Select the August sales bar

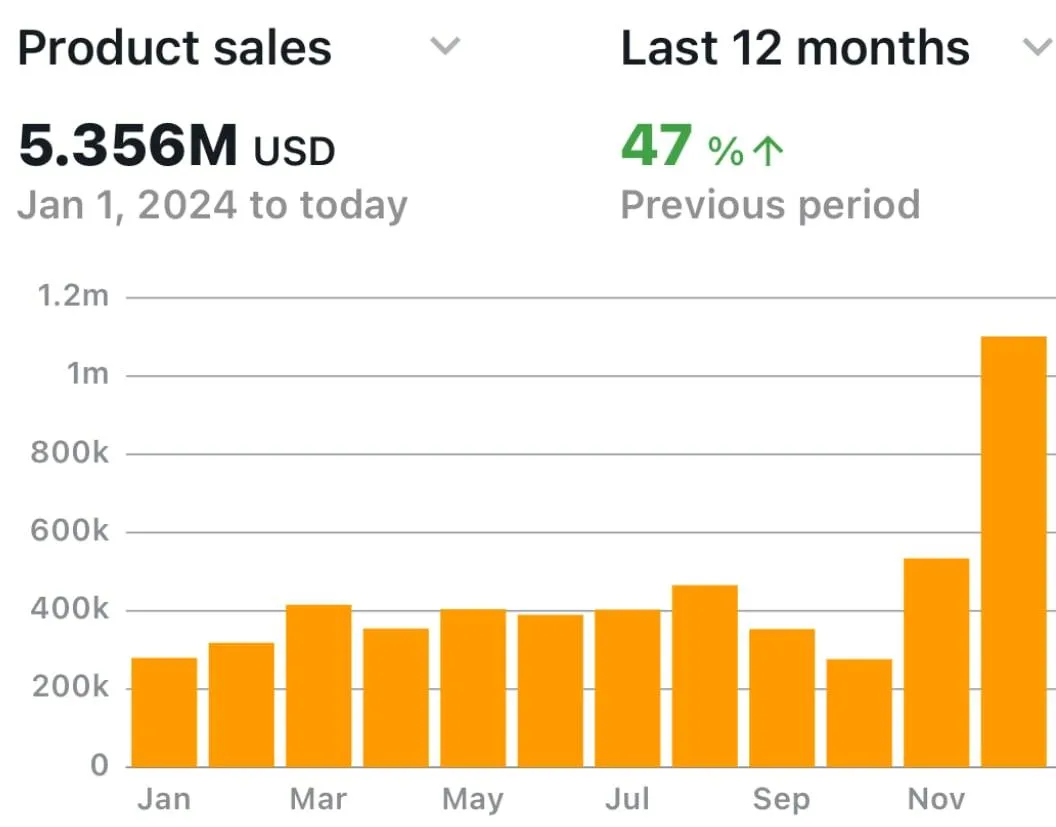[704, 676]
